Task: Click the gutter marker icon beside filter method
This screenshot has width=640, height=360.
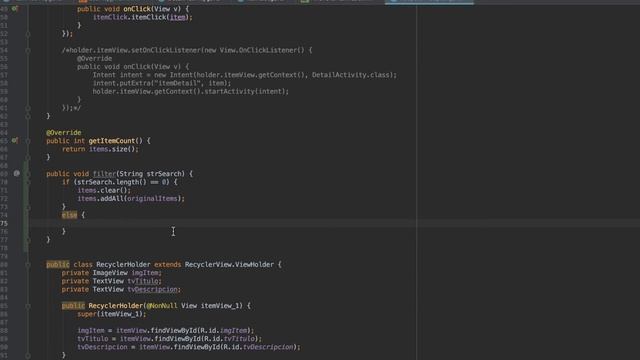Action: click(16, 173)
